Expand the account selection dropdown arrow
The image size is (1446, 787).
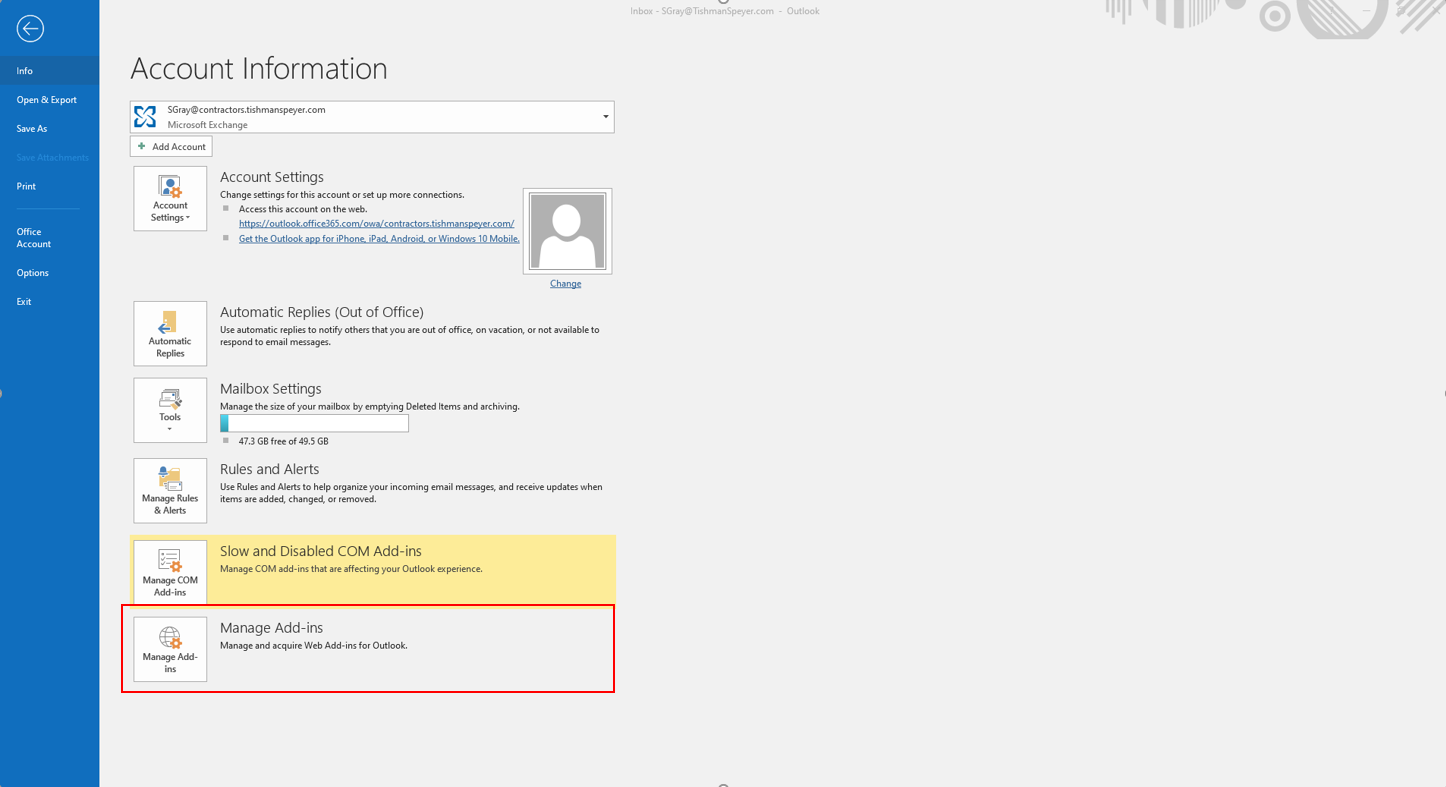click(605, 117)
